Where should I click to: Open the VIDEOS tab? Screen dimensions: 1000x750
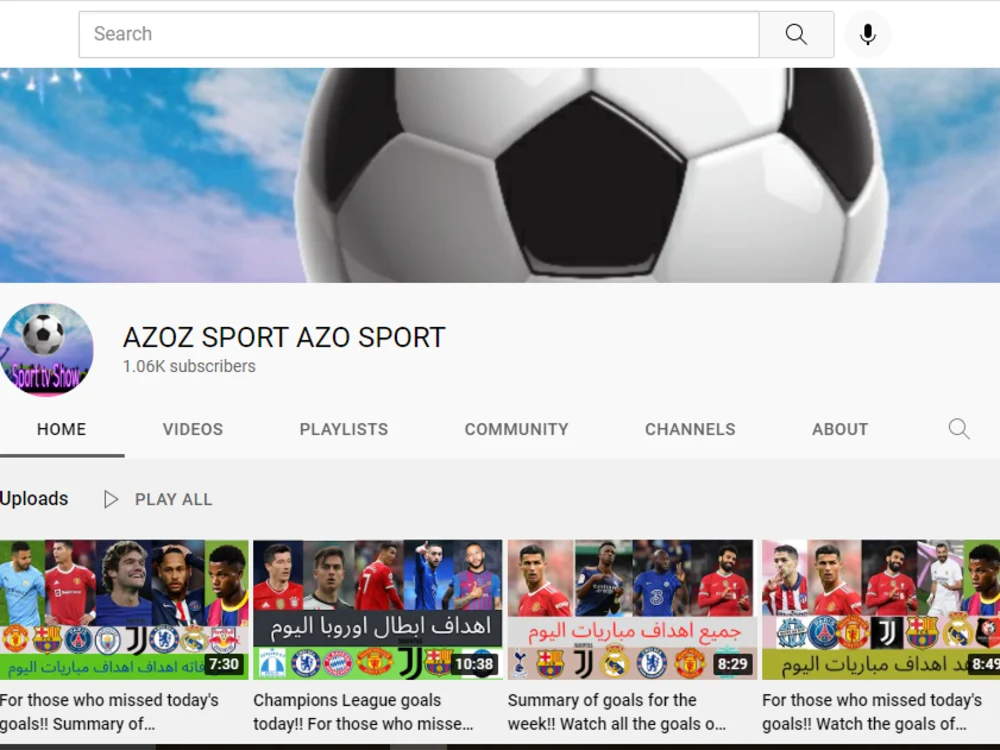tap(193, 429)
